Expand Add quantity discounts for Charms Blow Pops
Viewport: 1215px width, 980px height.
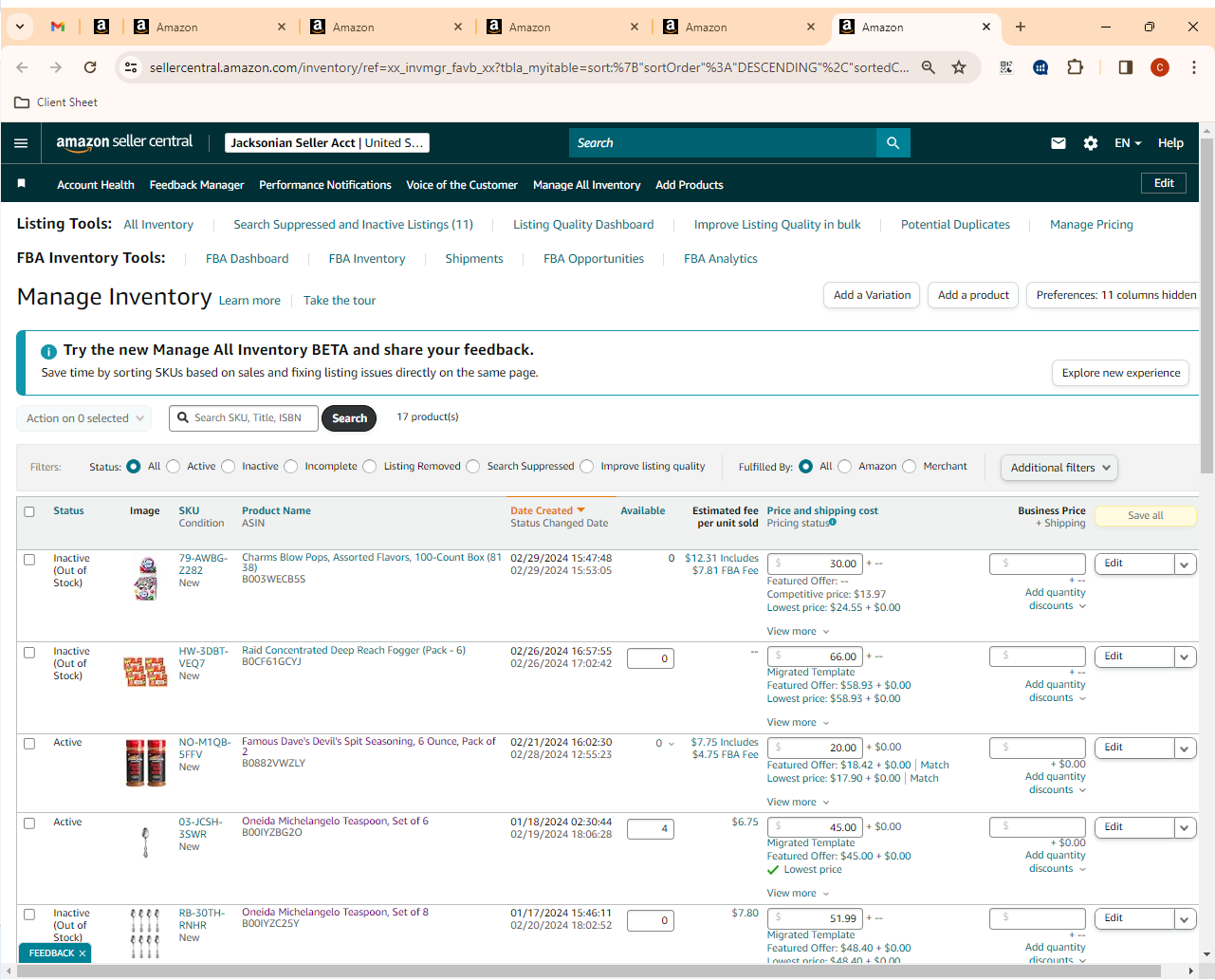1056,600
